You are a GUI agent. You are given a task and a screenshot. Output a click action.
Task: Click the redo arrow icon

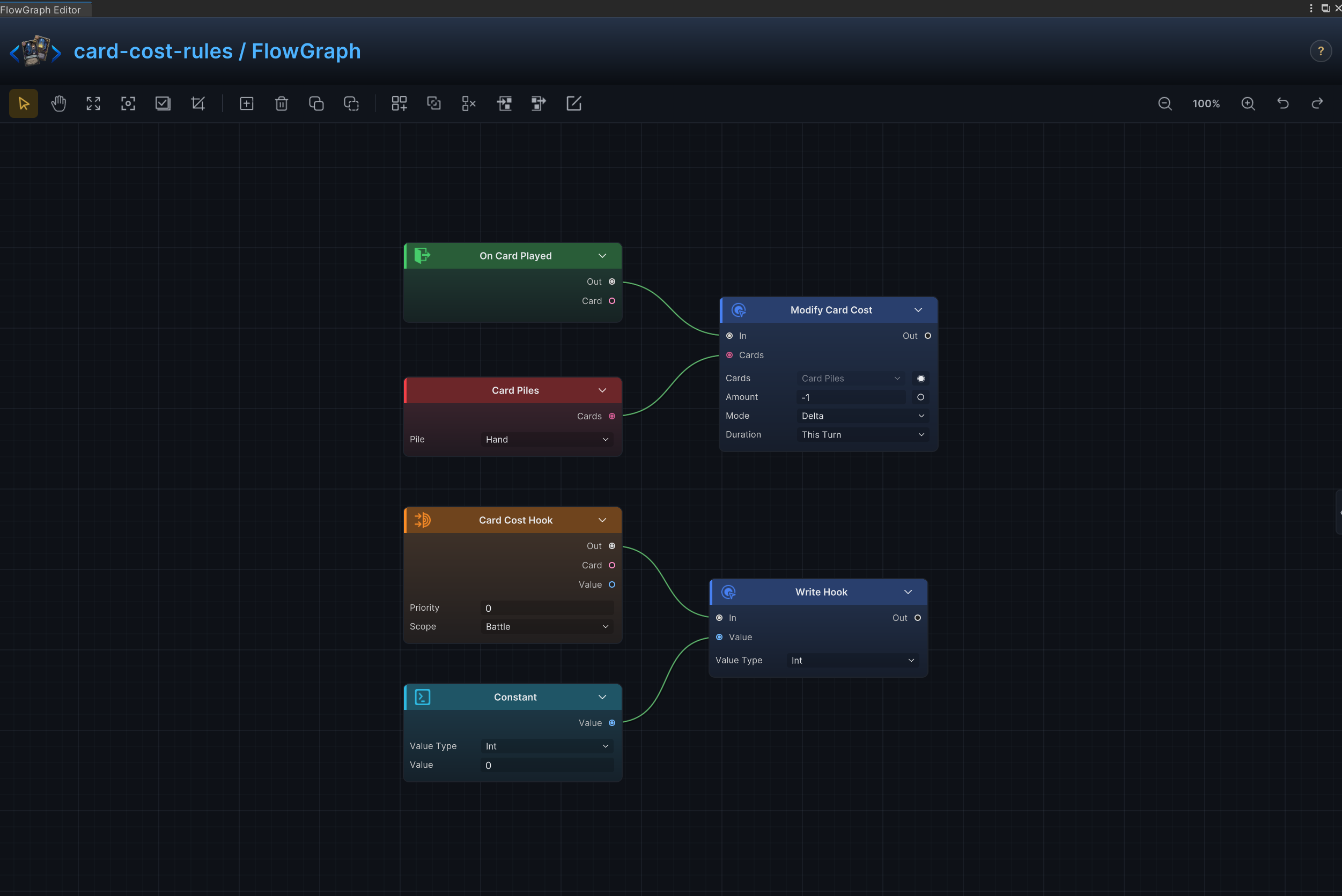tap(1317, 103)
